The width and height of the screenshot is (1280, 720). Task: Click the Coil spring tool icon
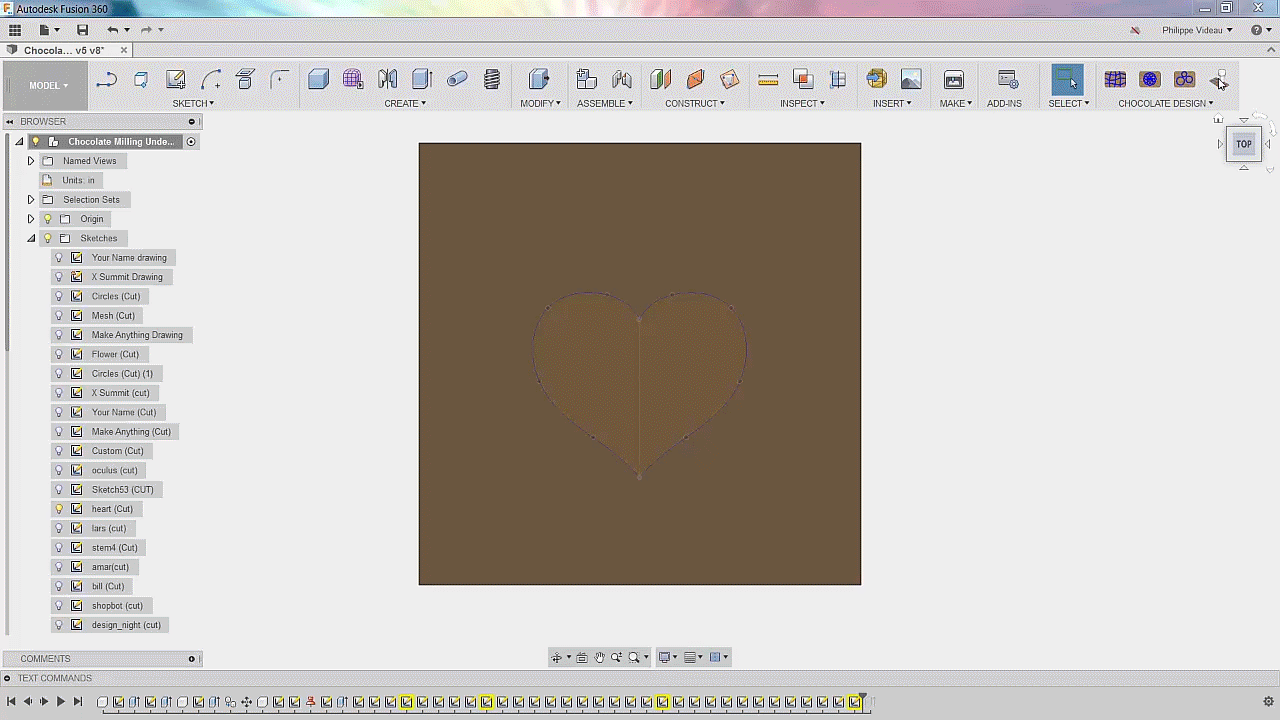(x=492, y=80)
